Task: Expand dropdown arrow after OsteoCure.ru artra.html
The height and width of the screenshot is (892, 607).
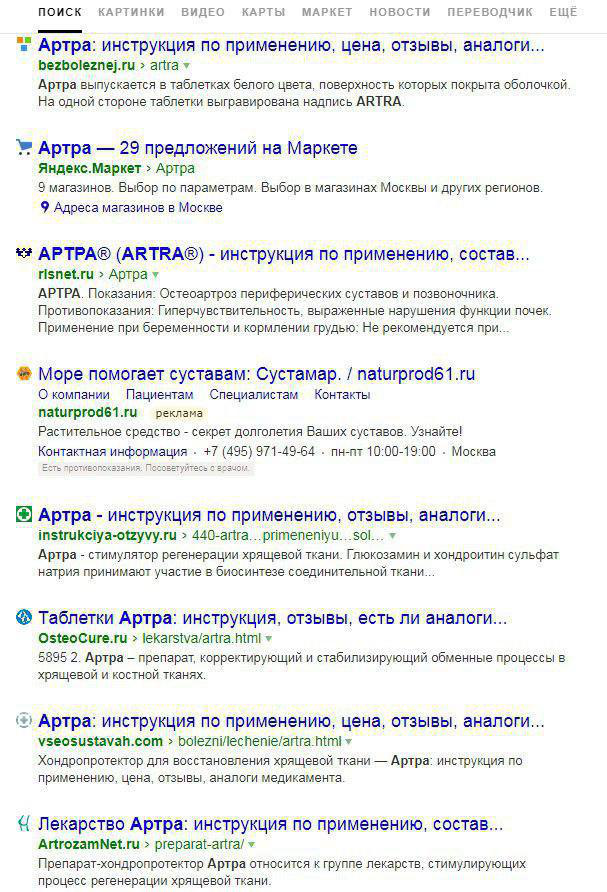Action: coord(269,639)
